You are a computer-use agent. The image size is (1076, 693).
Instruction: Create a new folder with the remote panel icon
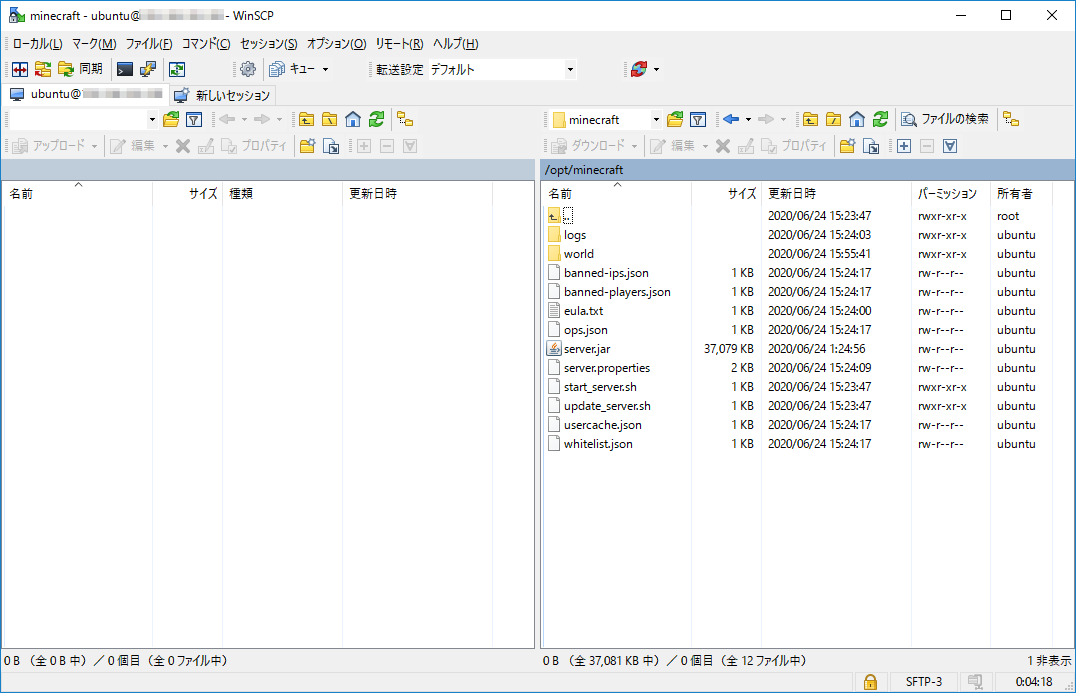click(x=846, y=146)
